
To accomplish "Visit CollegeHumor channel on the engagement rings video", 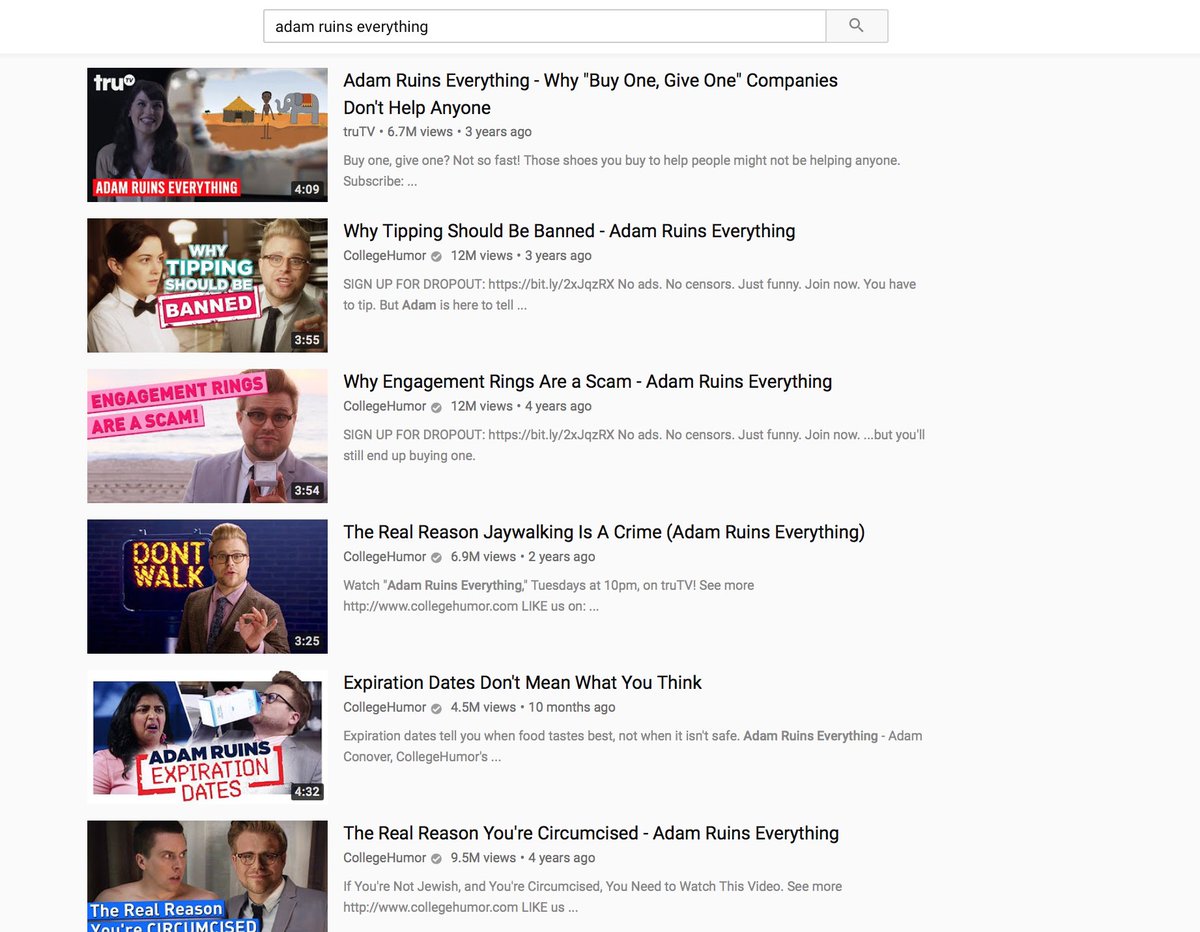I will click(385, 406).
